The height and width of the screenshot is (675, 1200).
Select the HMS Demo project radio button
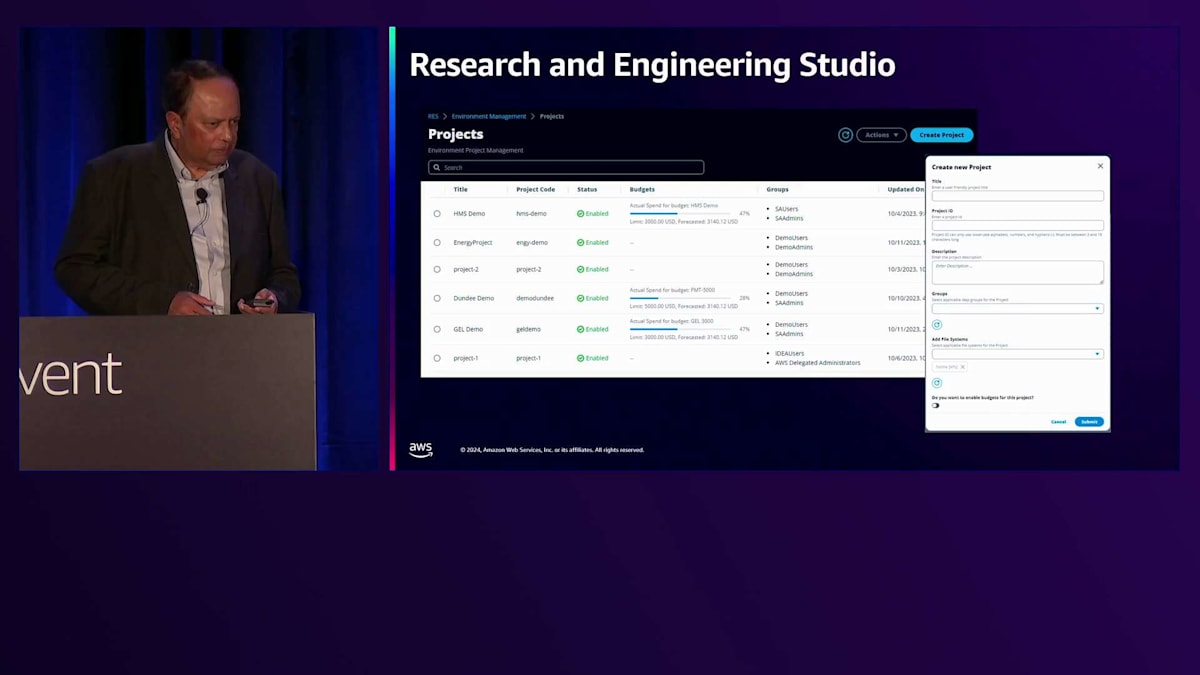pyautogui.click(x=437, y=214)
